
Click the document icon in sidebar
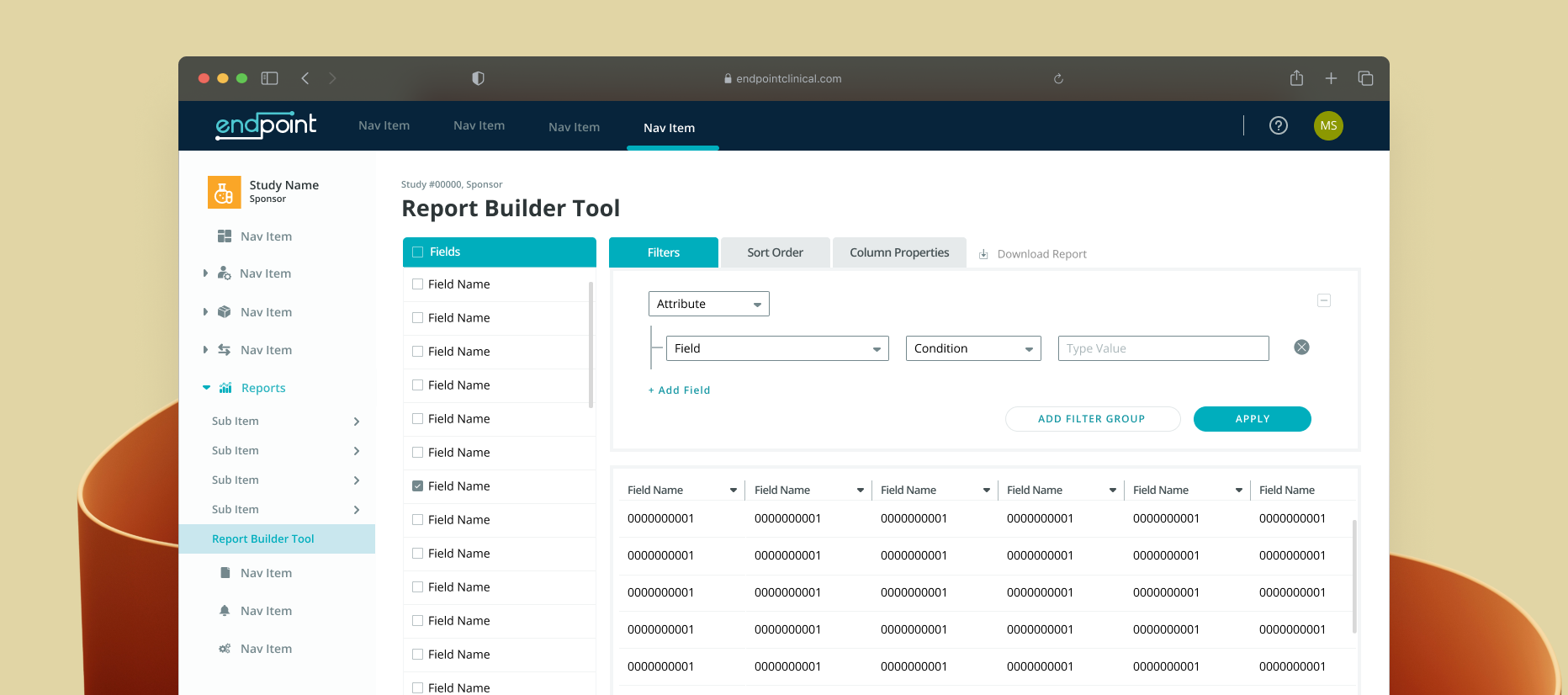[x=225, y=573]
